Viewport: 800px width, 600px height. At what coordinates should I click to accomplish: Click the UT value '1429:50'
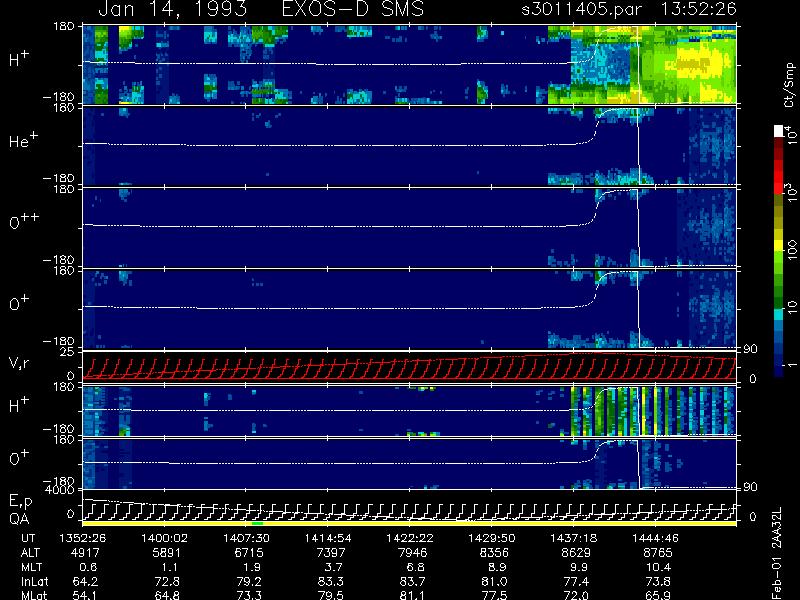491,538
